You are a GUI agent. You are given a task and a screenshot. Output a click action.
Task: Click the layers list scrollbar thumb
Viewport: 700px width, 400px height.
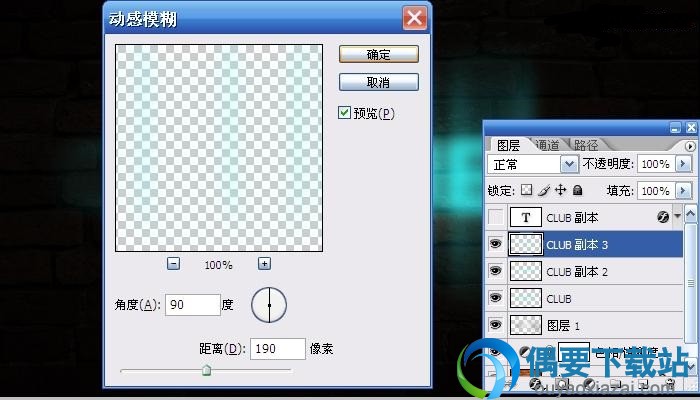coord(691,282)
